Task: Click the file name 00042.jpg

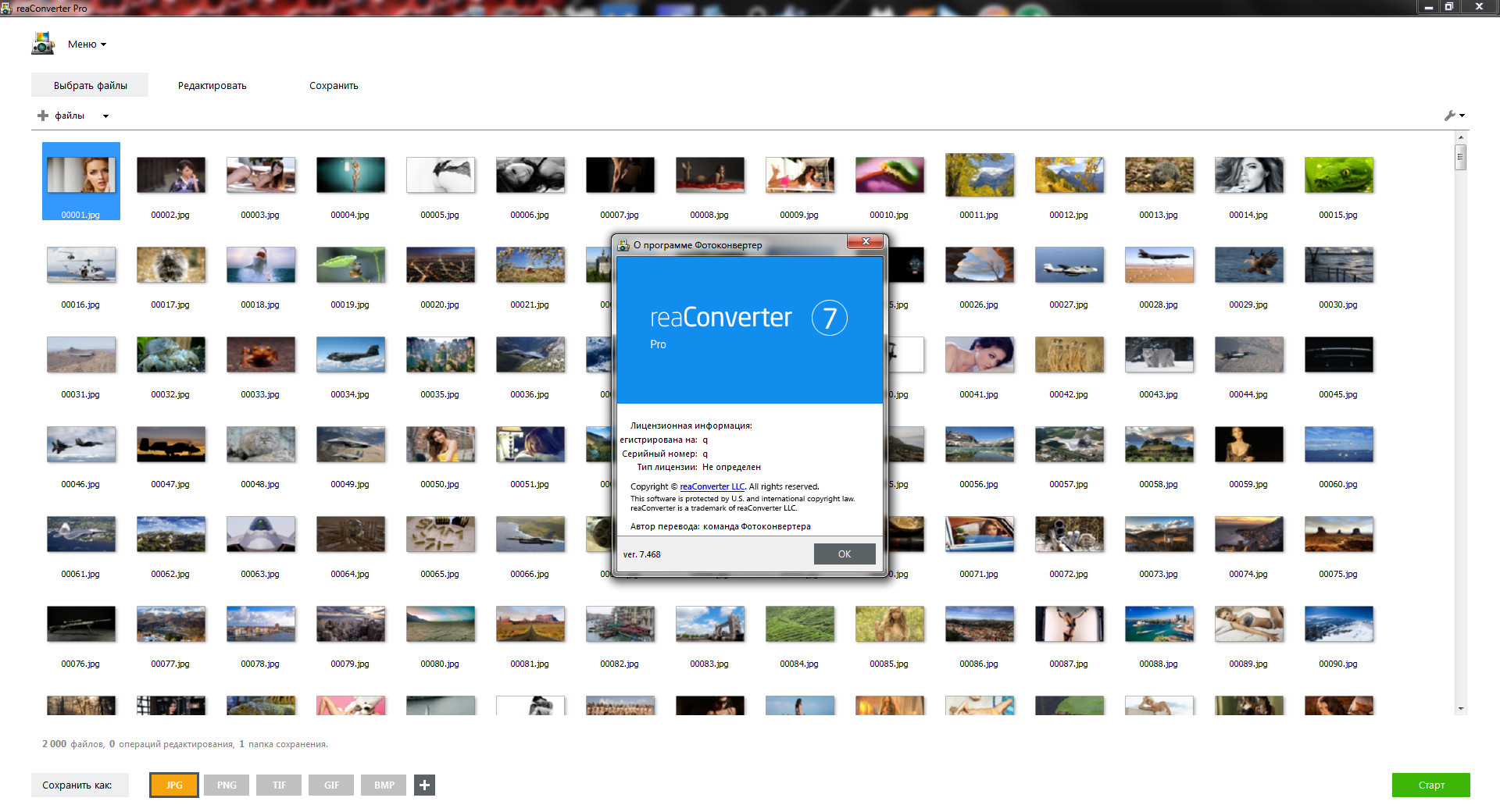Action: (x=1069, y=394)
